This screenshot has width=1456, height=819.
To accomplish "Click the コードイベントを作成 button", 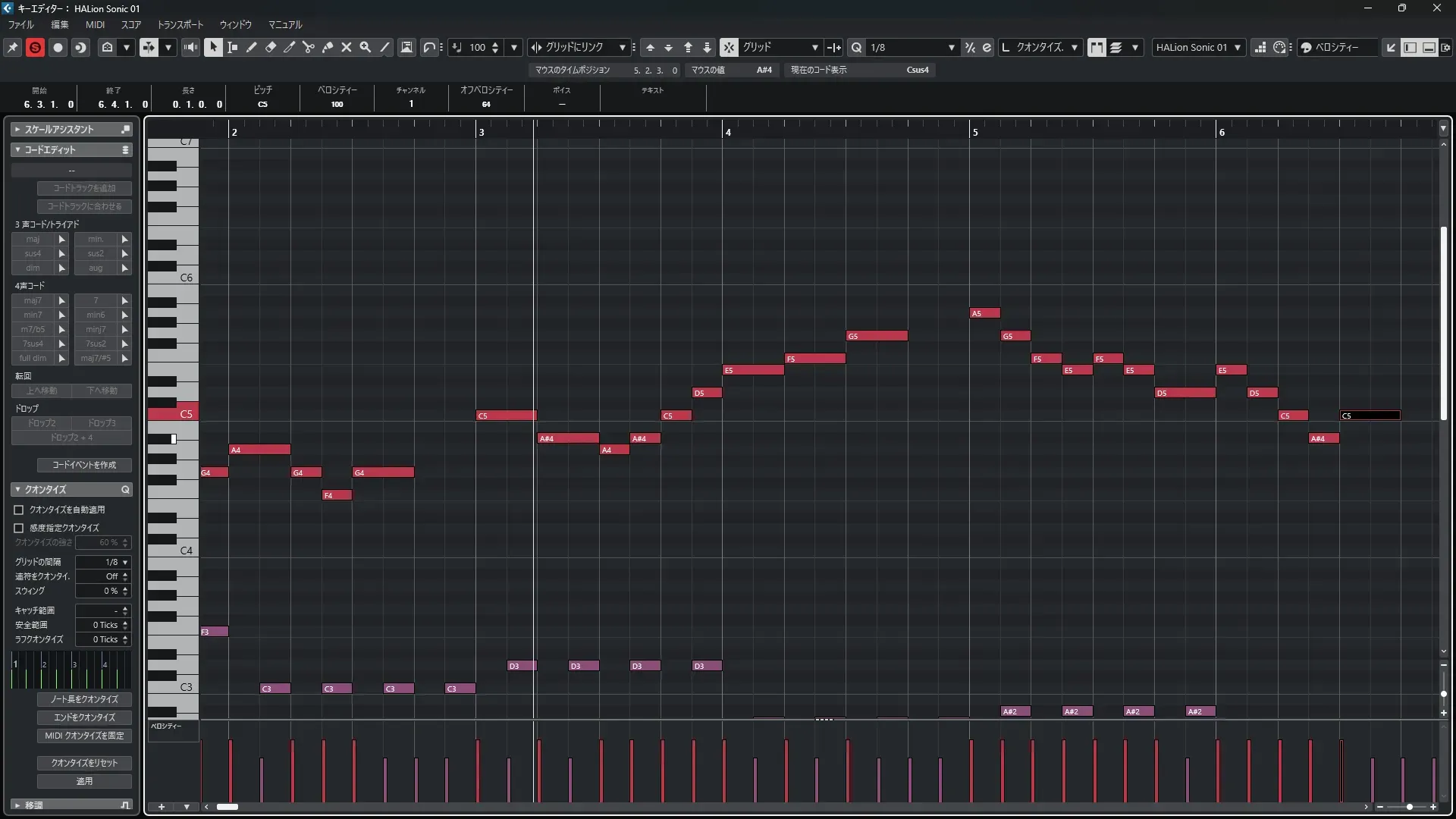I will (84, 465).
